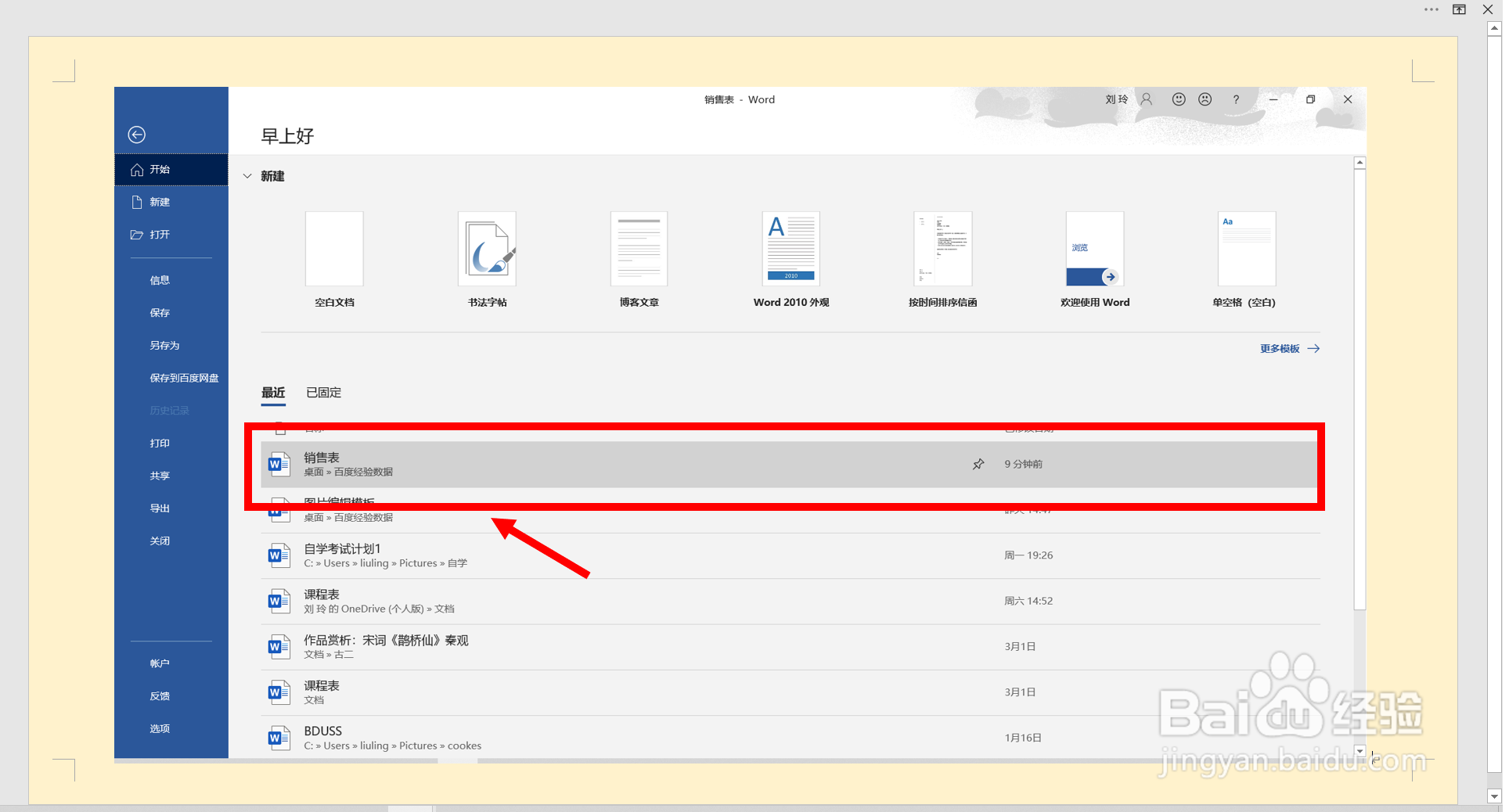Click 保存到百度网盘 option

point(171,378)
